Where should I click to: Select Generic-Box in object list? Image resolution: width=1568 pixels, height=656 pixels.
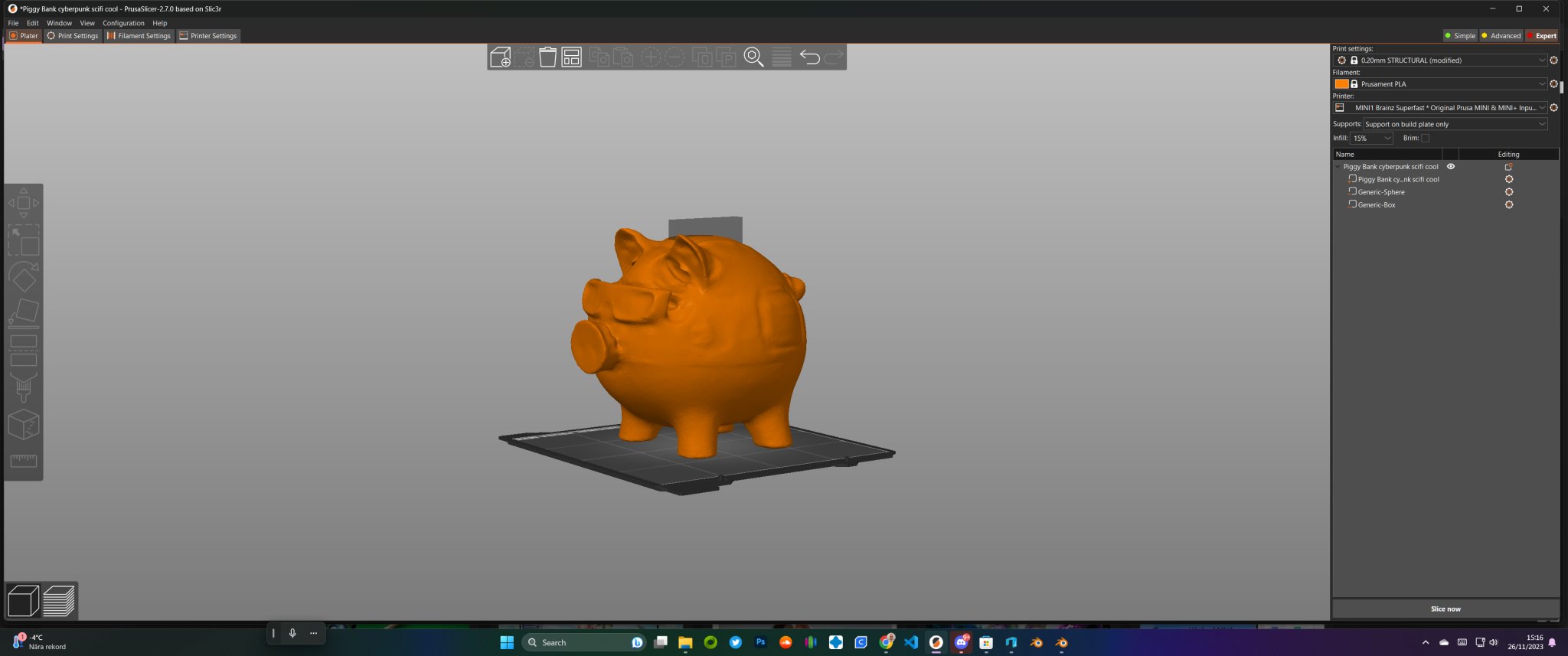point(1376,205)
